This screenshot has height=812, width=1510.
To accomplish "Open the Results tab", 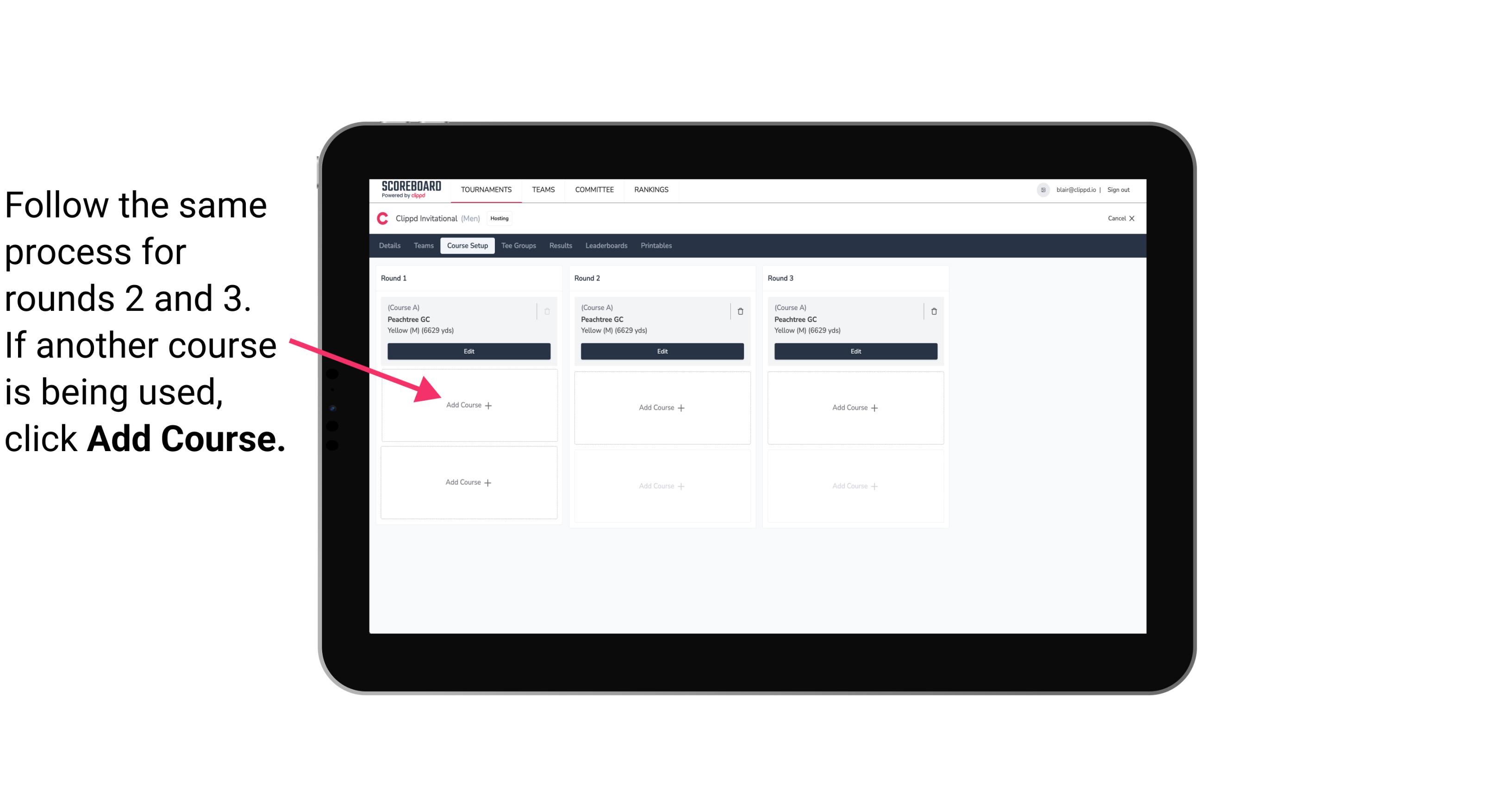I will tap(562, 246).
